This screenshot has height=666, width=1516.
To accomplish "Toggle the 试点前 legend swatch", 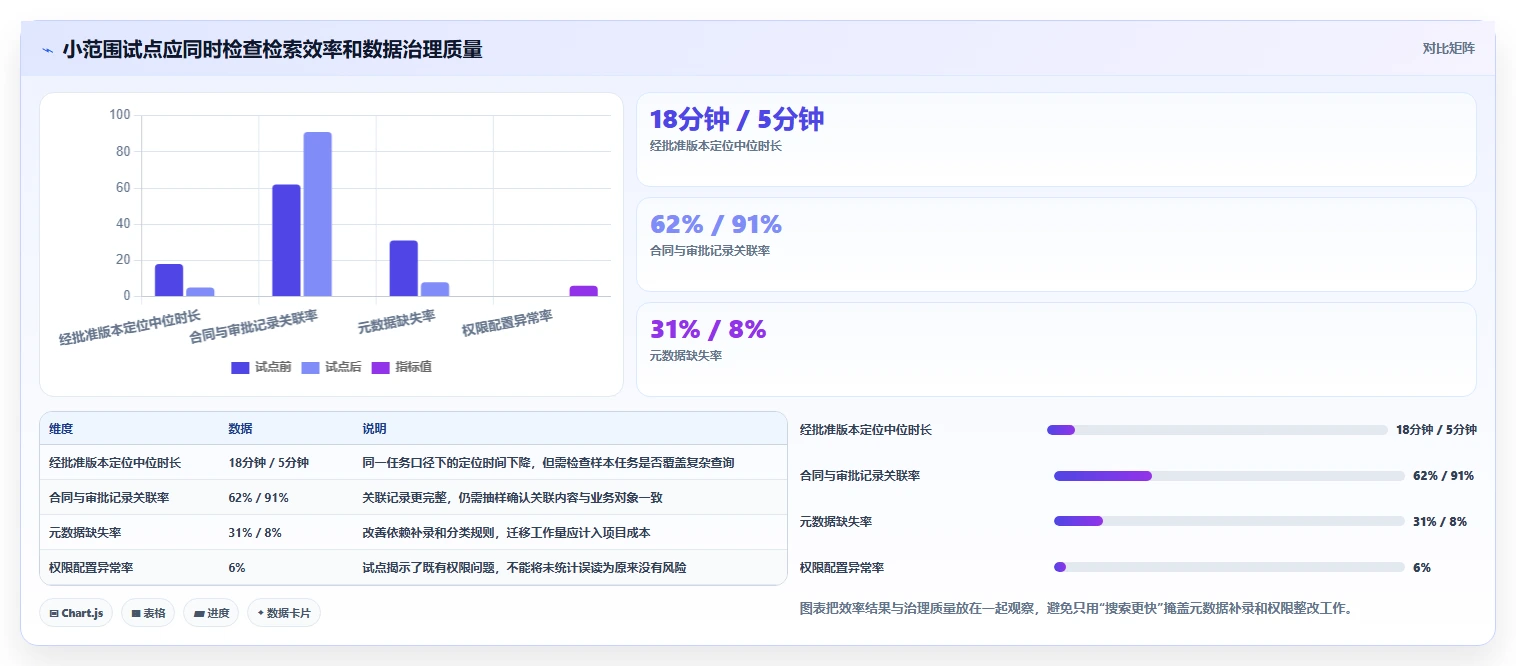I will (240, 368).
